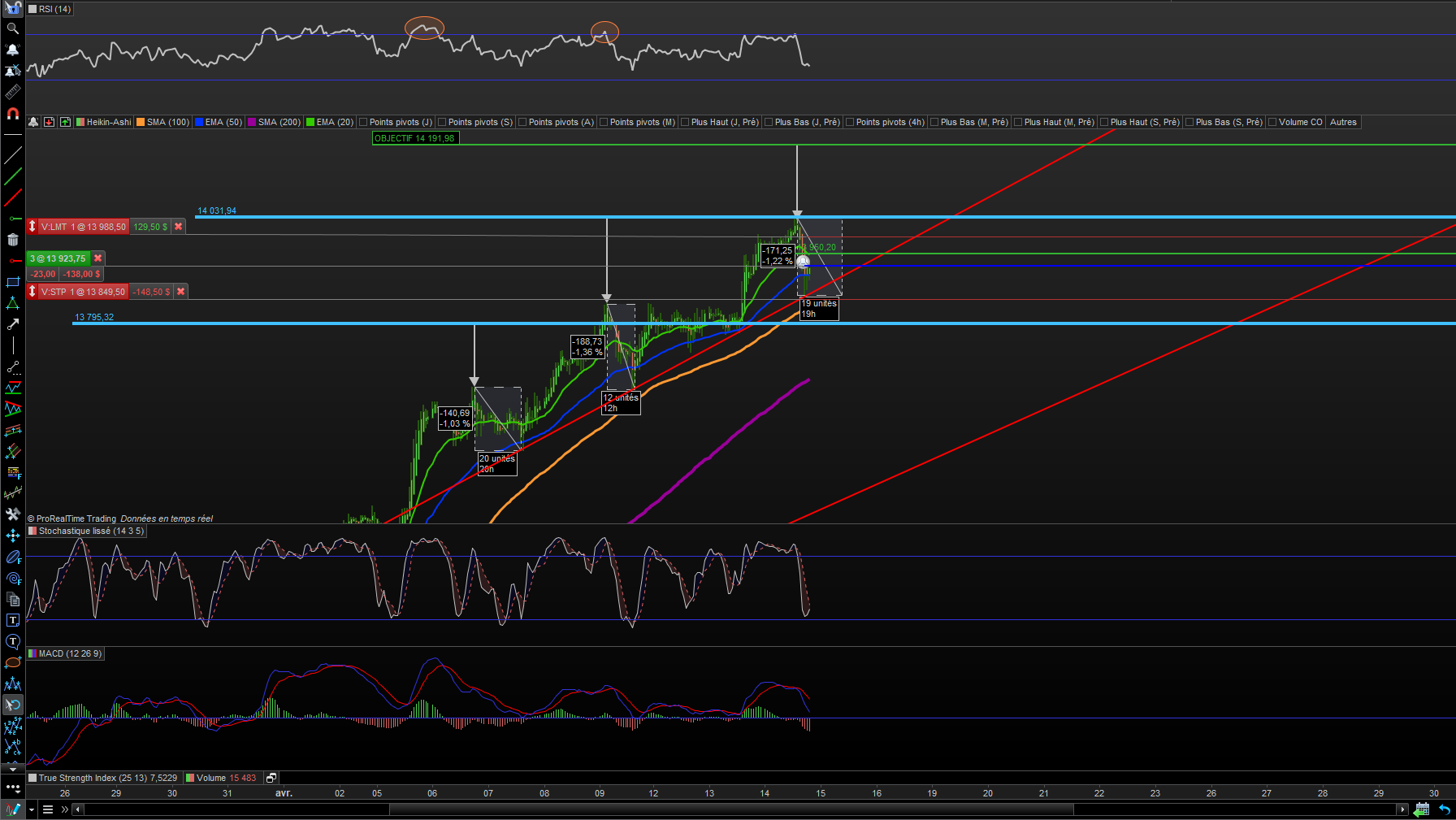Click the blue undo arrow bottom right

[1444, 809]
